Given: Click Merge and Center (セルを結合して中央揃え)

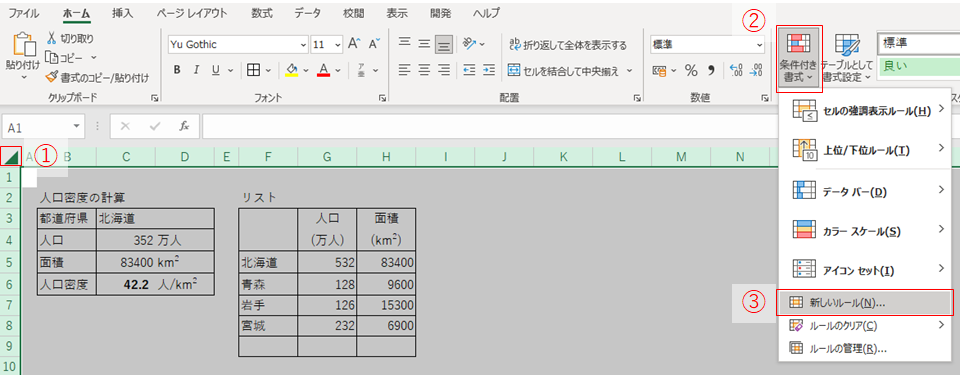Looking at the screenshot, I should 563,70.
